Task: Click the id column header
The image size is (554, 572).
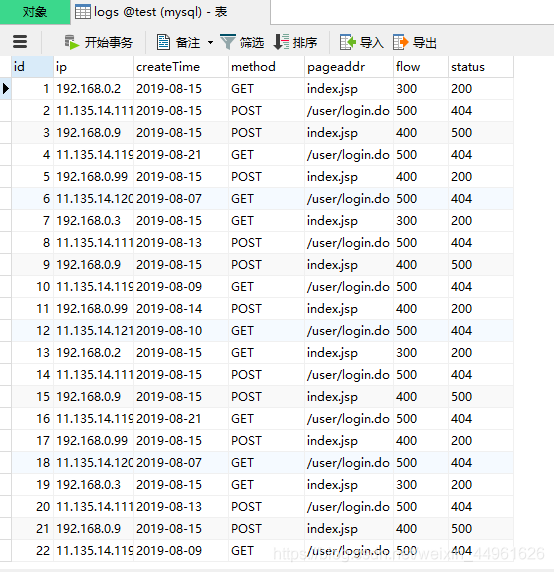Action: (x=32, y=67)
